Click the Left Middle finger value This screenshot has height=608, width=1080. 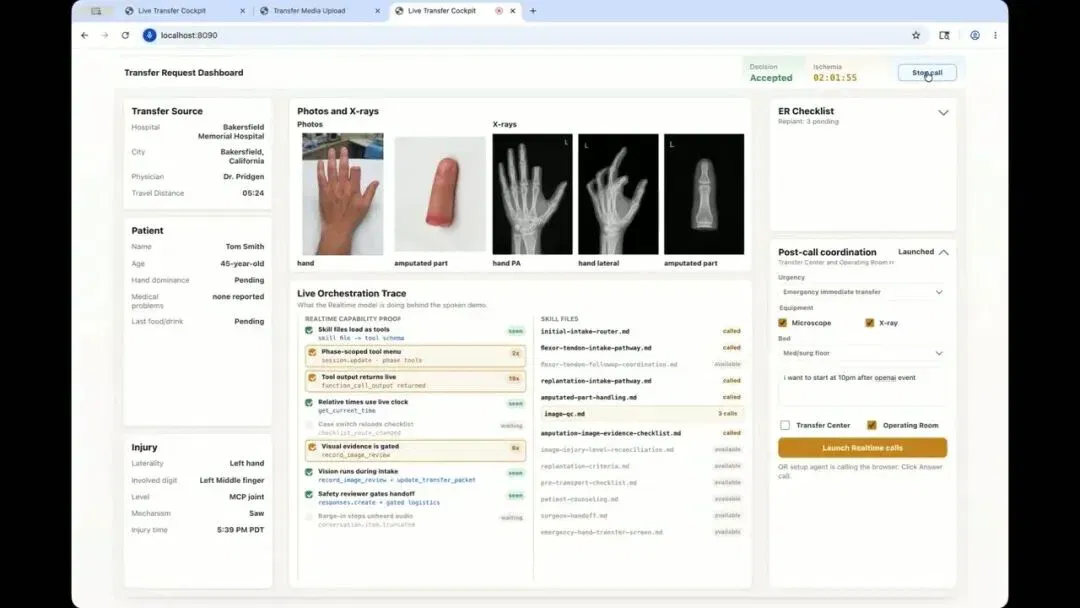tap(232, 481)
